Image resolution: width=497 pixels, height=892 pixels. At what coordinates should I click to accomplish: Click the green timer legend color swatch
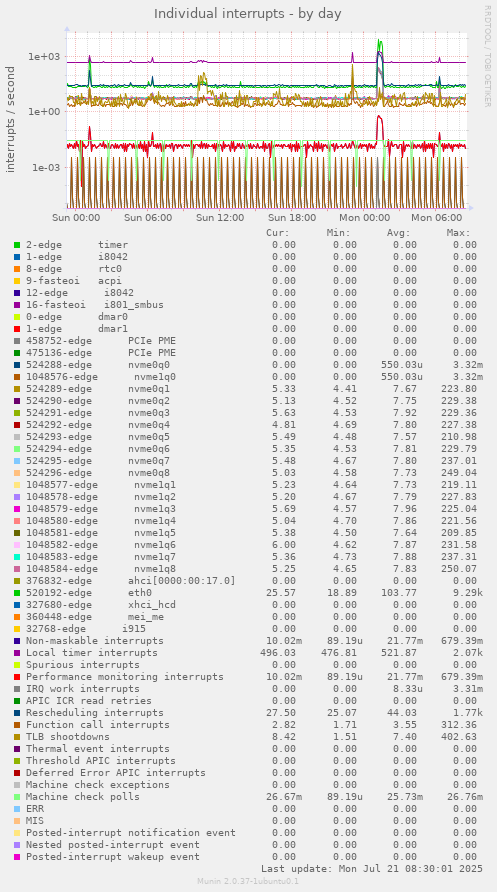point(16,245)
